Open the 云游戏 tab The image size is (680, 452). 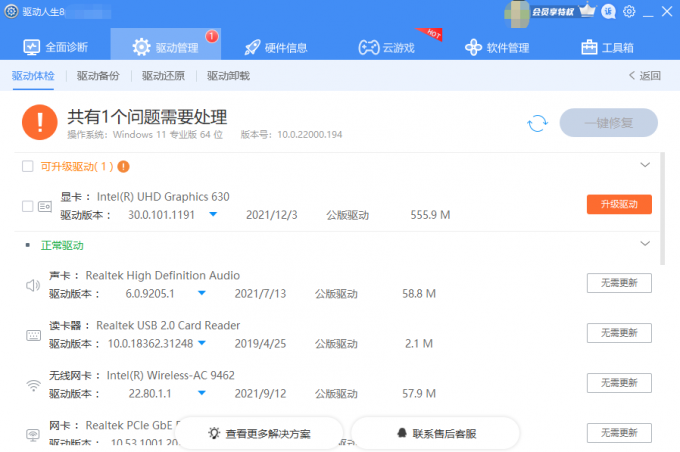[x=386, y=47]
